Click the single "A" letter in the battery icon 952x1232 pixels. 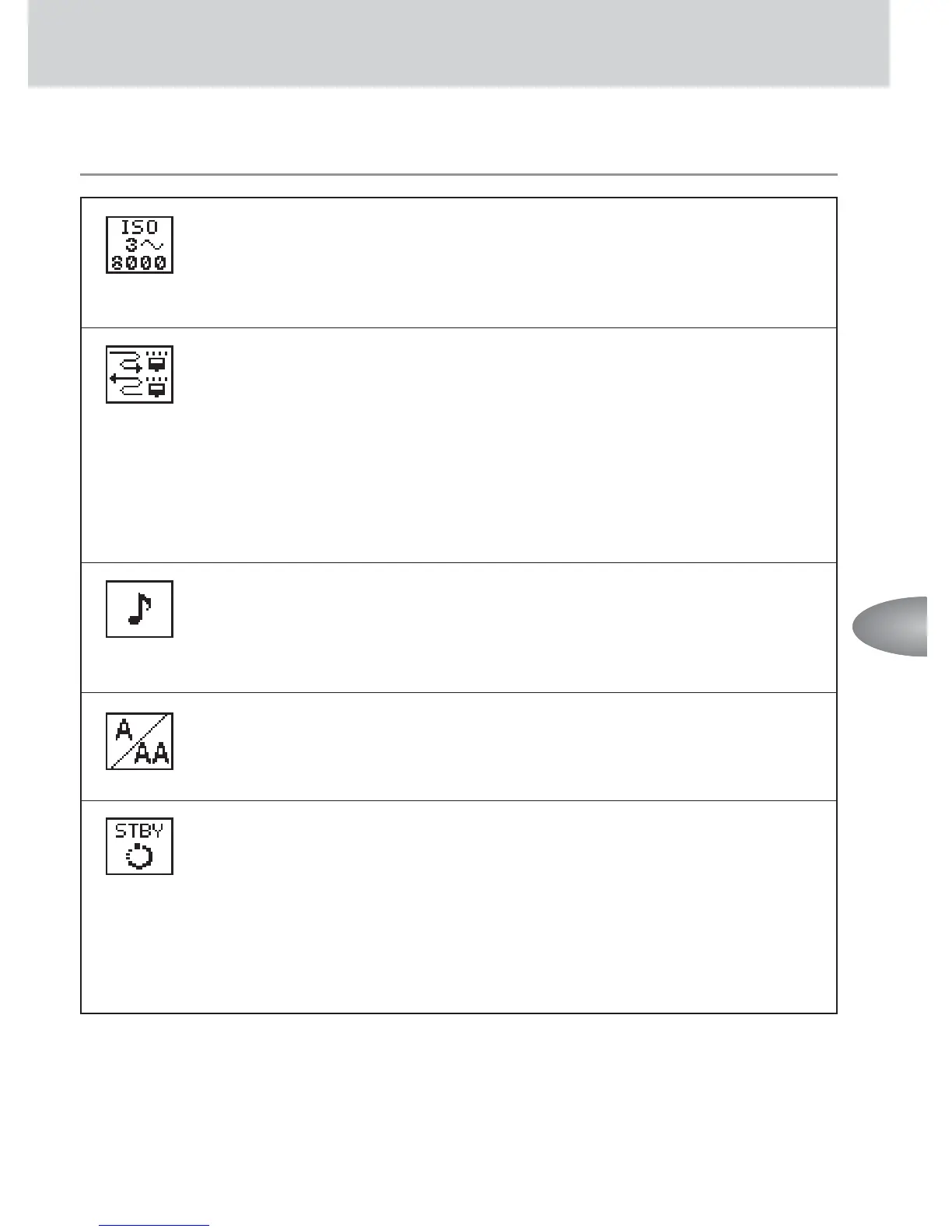123,730
